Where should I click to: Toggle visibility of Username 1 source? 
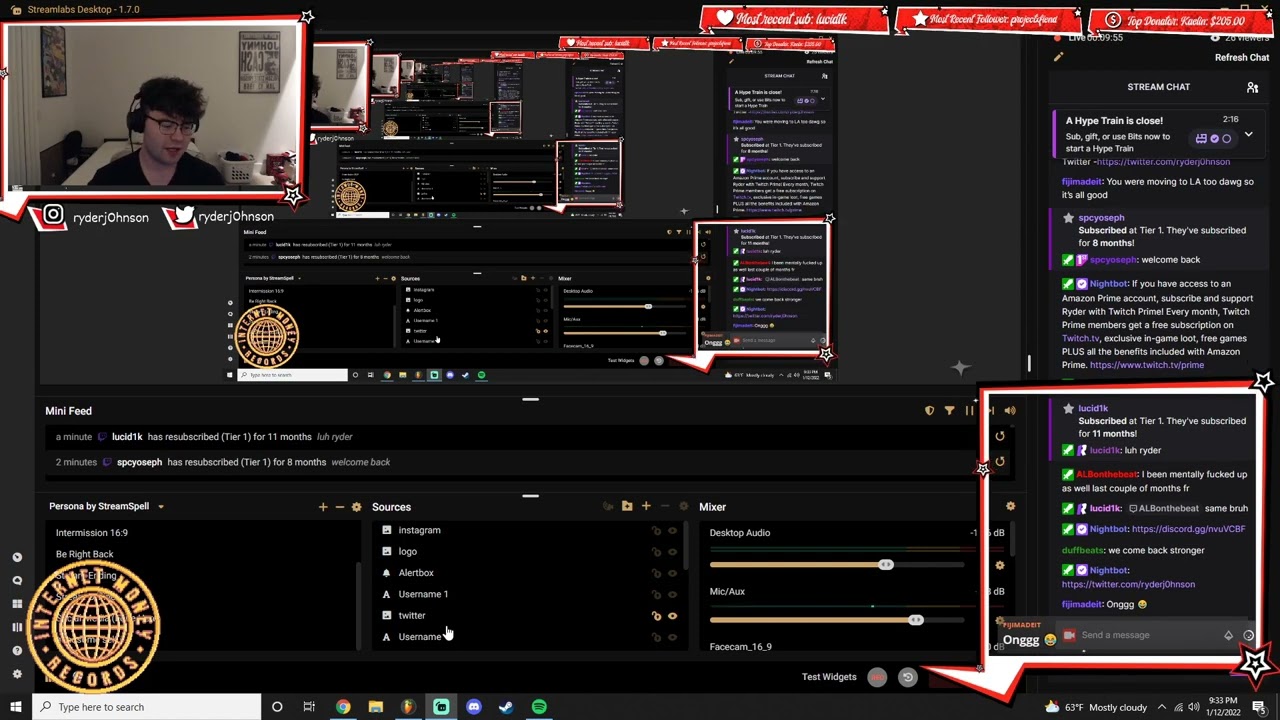[672, 594]
